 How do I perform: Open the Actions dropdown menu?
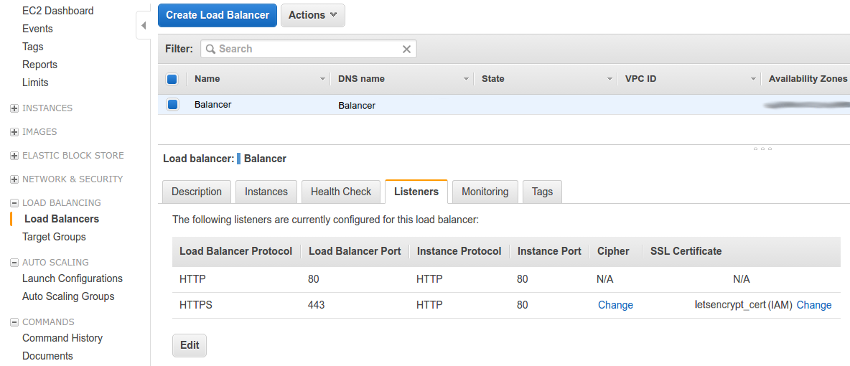coord(313,15)
